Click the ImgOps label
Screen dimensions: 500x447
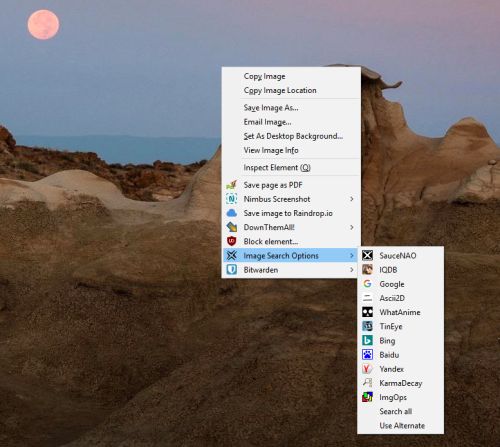coord(393,397)
